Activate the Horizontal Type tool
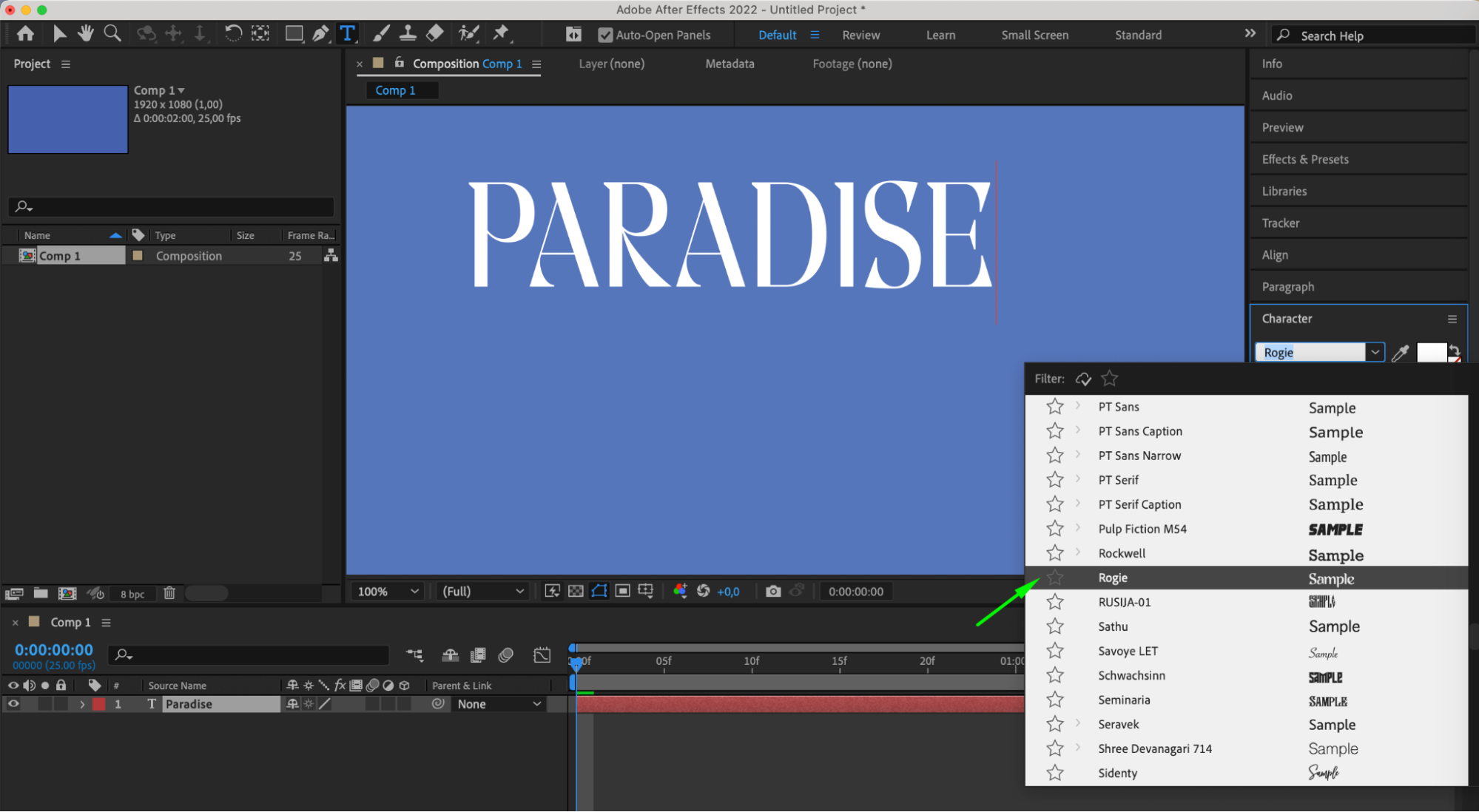 347,33
